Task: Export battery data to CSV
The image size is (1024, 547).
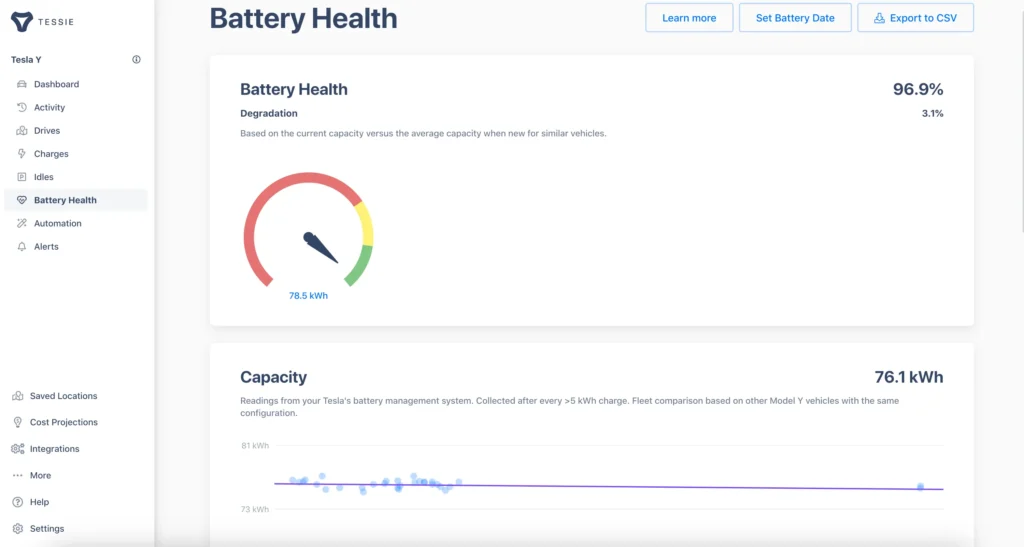Action: 915,18
